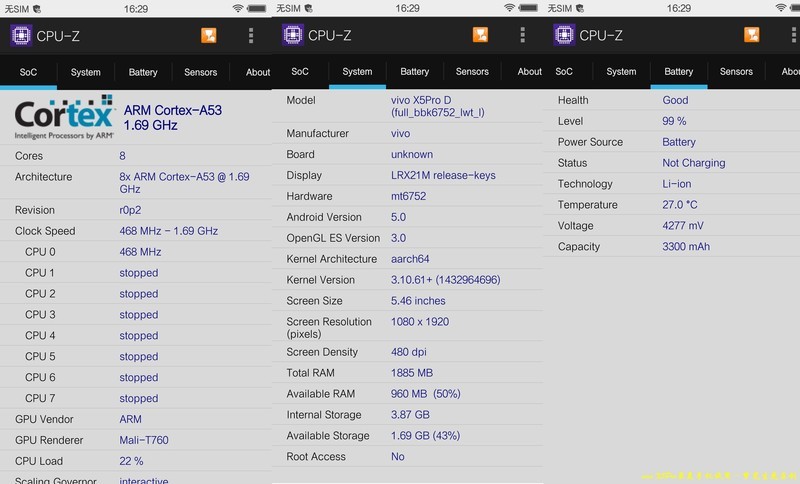
Task: Open the overflow menu in left screen
Action: click(x=251, y=35)
